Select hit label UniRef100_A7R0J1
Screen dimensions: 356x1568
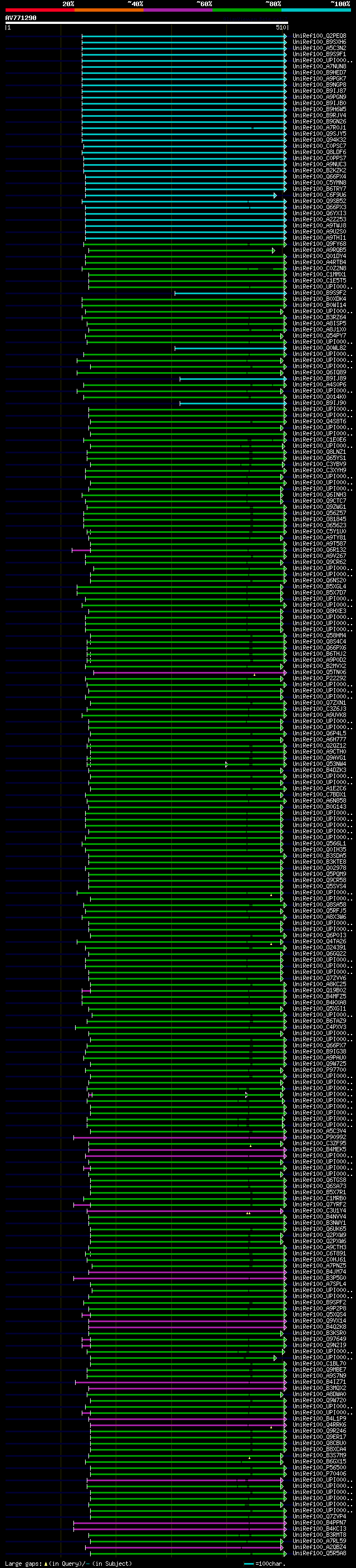click(x=319, y=128)
